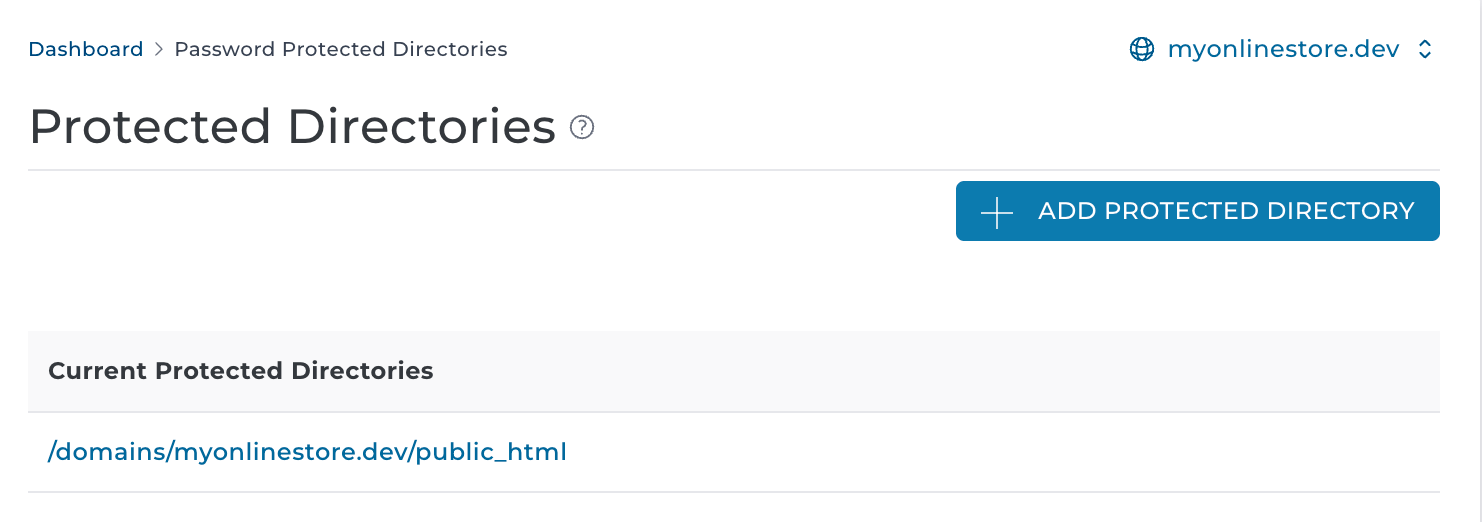1482x522 pixels.
Task: Click the plus icon on Add button
Action: [996, 212]
